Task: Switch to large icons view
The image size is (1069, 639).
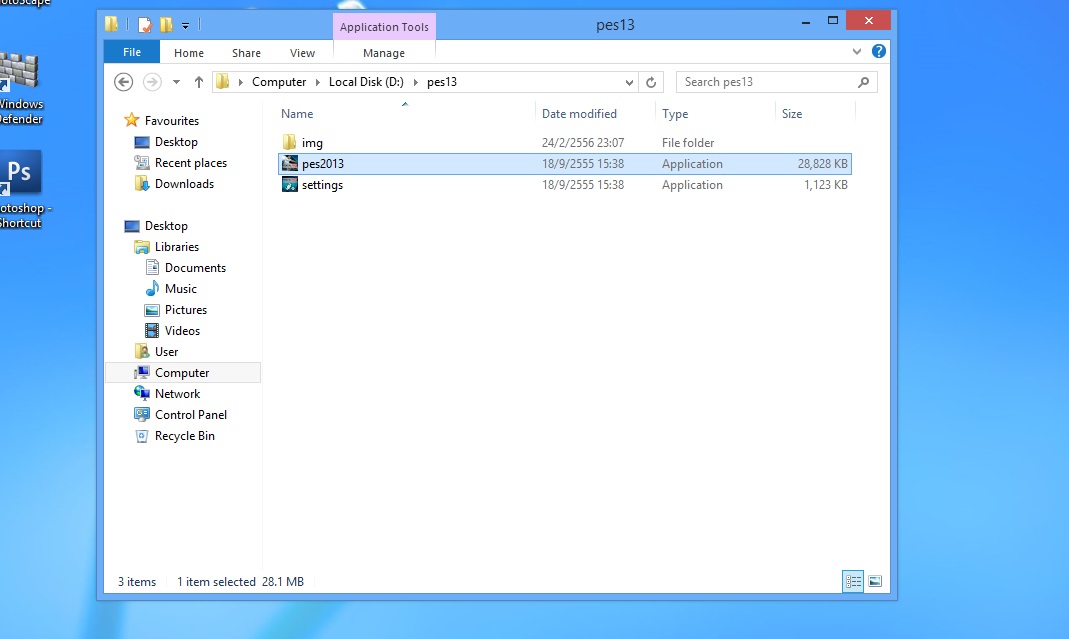Action: click(x=875, y=582)
